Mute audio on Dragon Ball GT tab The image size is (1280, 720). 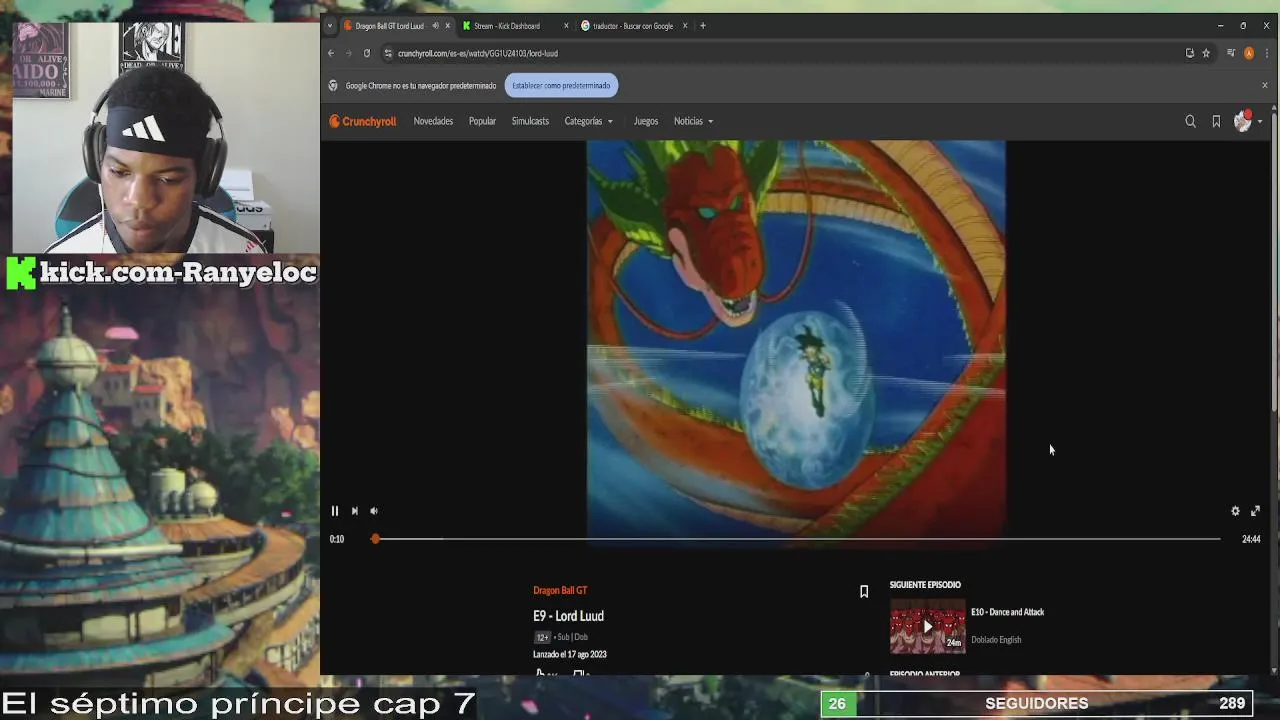point(435,26)
